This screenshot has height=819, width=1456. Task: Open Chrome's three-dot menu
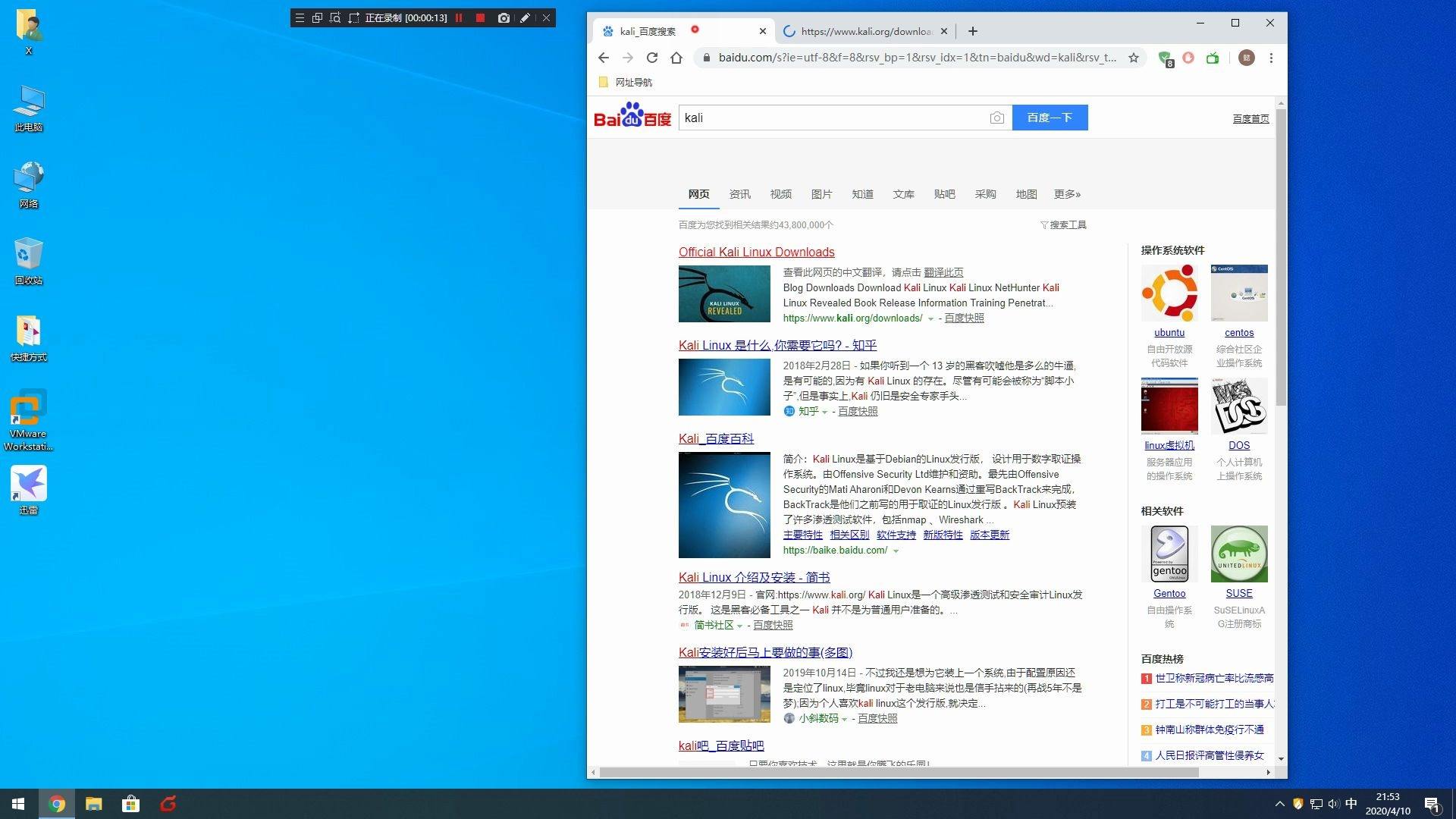pos(1272,58)
